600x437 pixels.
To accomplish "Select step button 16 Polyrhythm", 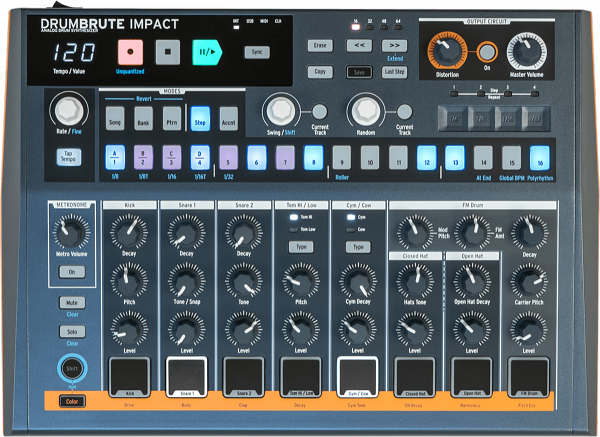I will pyautogui.click(x=540, y=157).
